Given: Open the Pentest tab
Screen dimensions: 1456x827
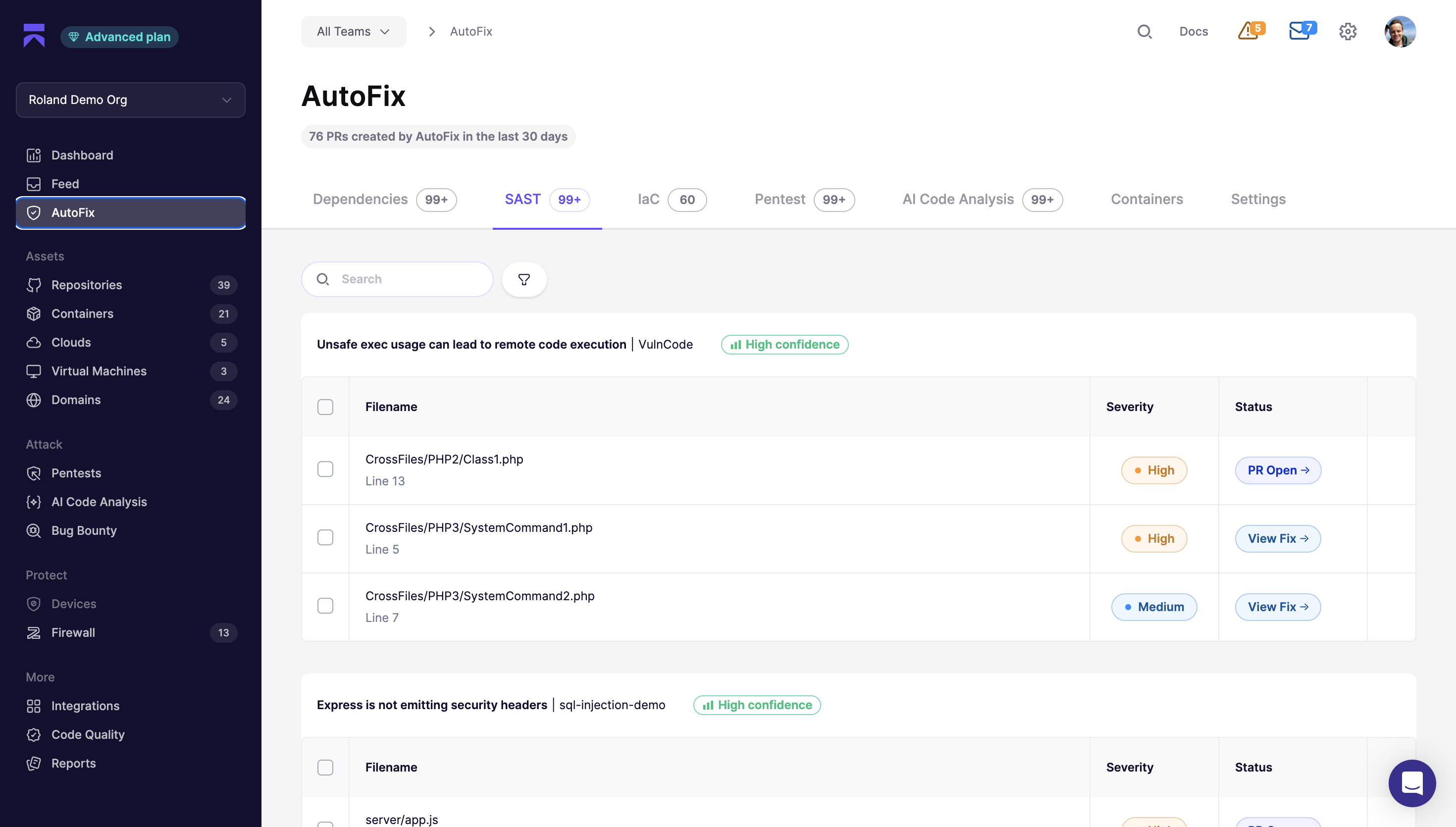Looking at the screenshot, I should [x=805, y=200].
